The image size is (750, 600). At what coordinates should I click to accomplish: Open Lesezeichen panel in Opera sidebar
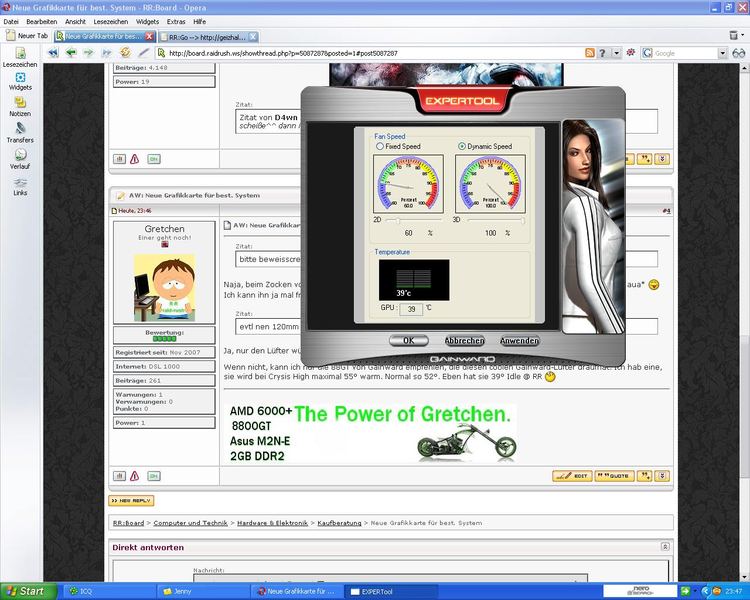[x=20, y=57]
